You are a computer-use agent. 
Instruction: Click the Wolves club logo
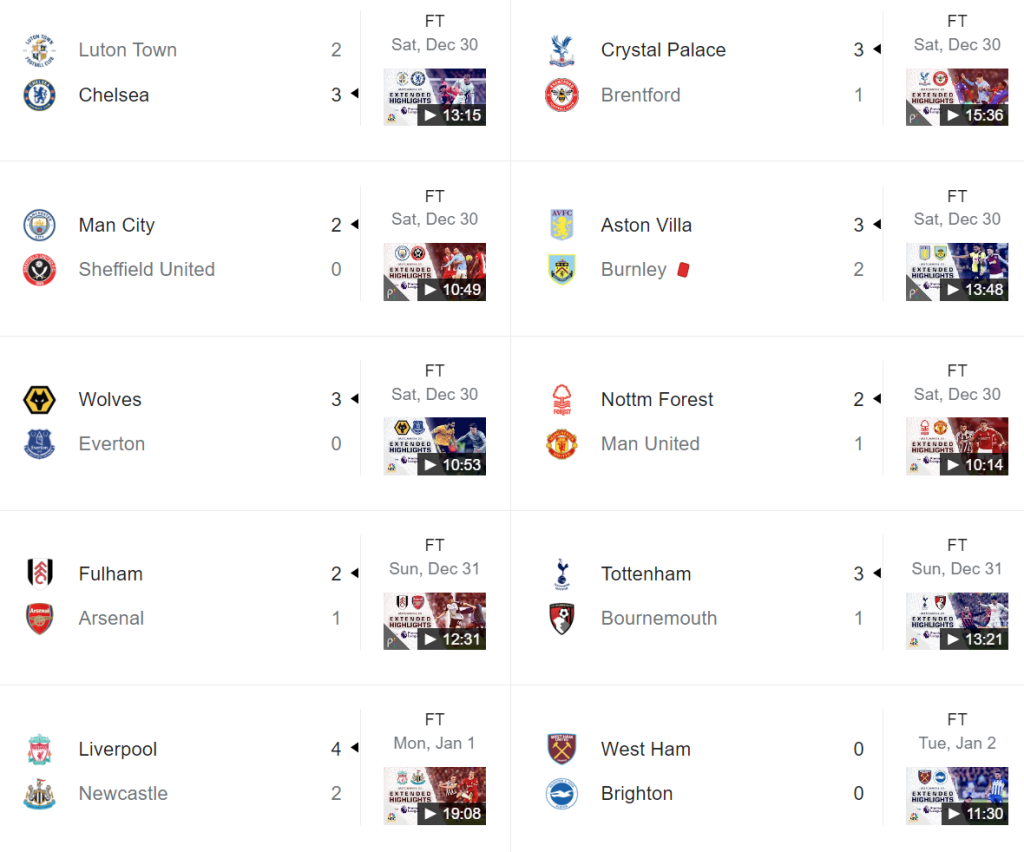point(40,400)
